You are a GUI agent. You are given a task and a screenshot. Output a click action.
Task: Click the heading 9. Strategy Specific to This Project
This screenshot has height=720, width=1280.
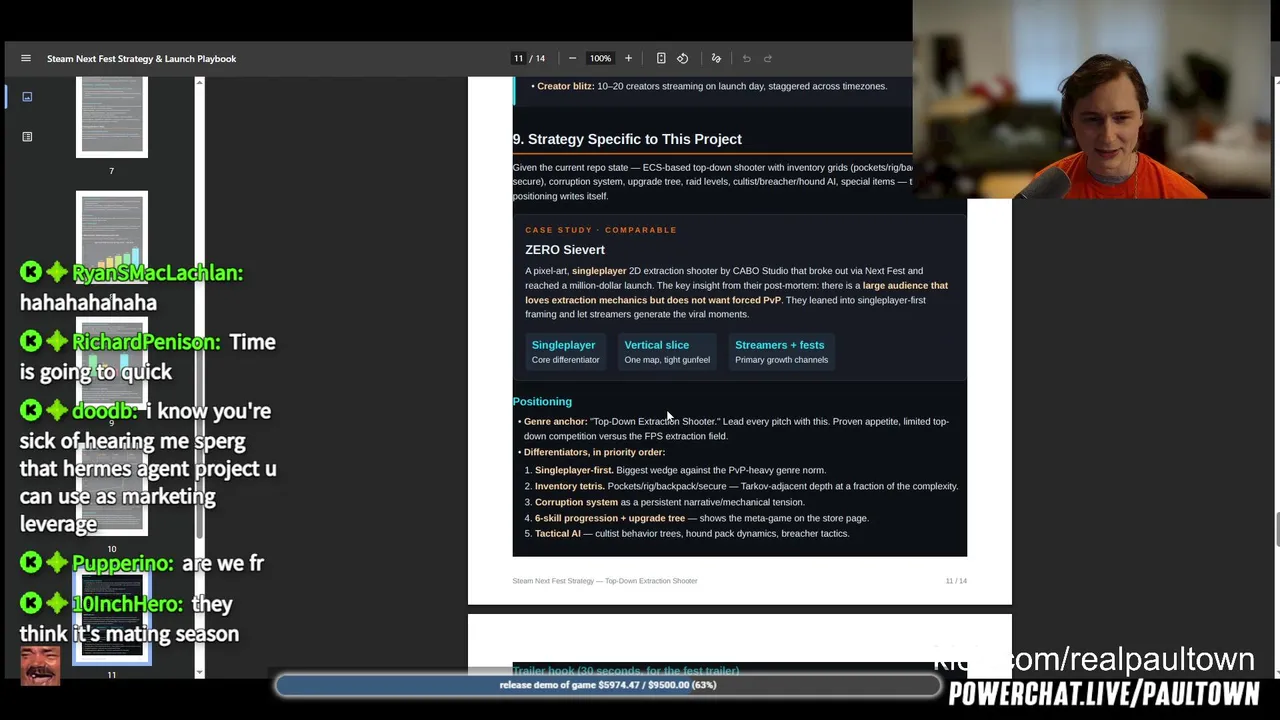627,139
